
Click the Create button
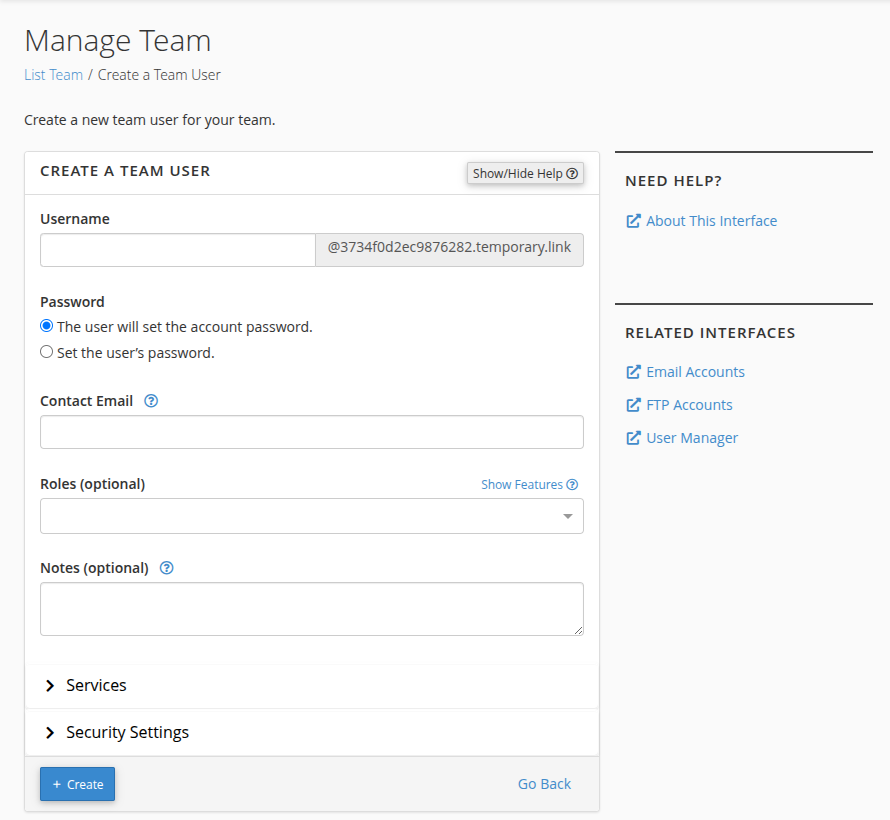coord(77,784)
